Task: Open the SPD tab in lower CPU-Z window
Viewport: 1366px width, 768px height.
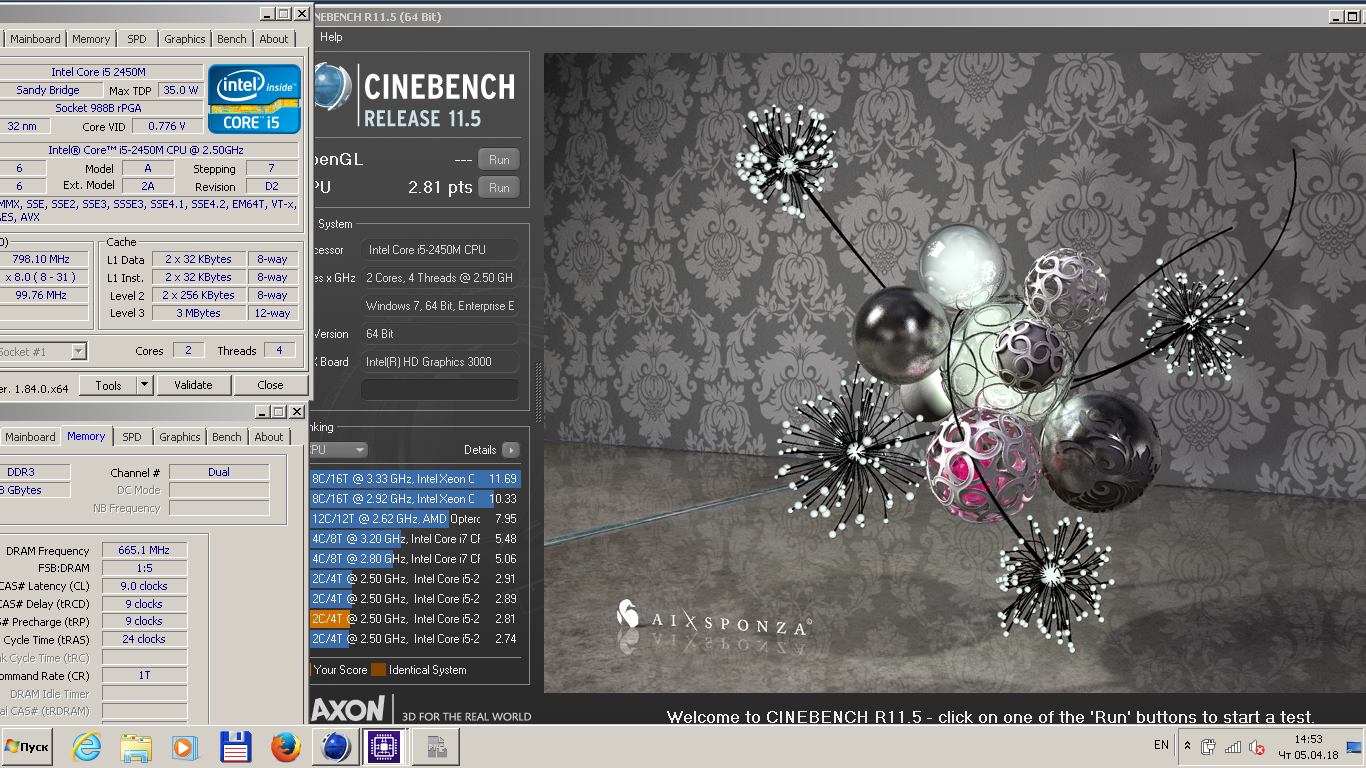Action: pos(132,437)
